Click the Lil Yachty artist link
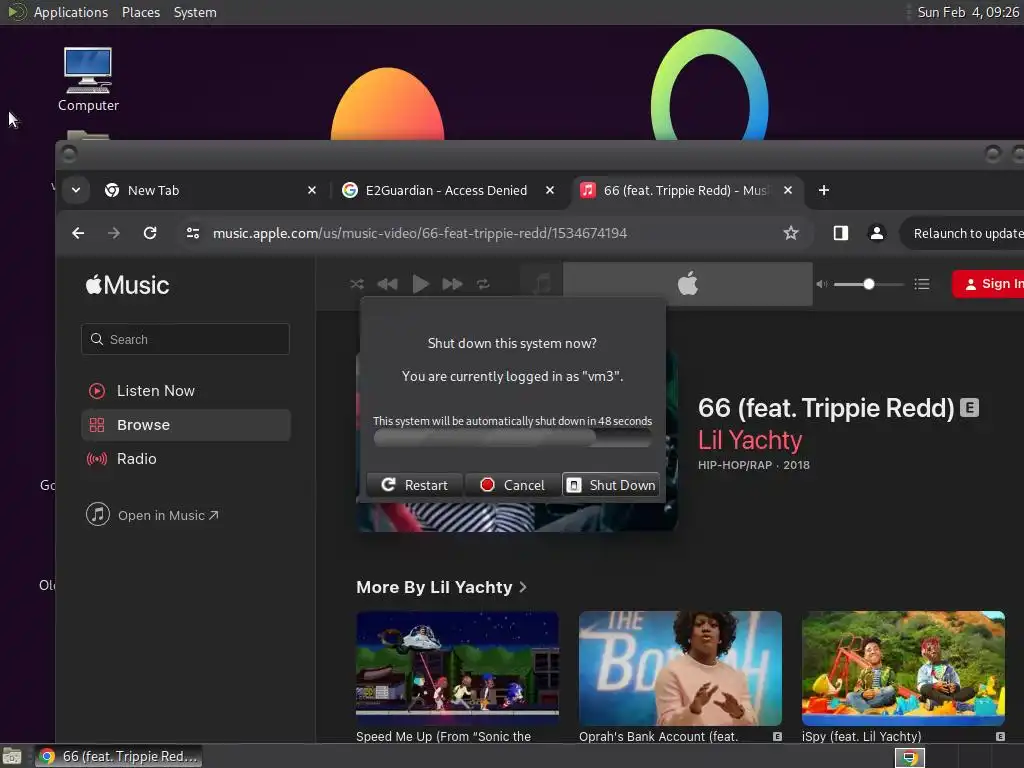1024x768 pixels. (750, 440)
